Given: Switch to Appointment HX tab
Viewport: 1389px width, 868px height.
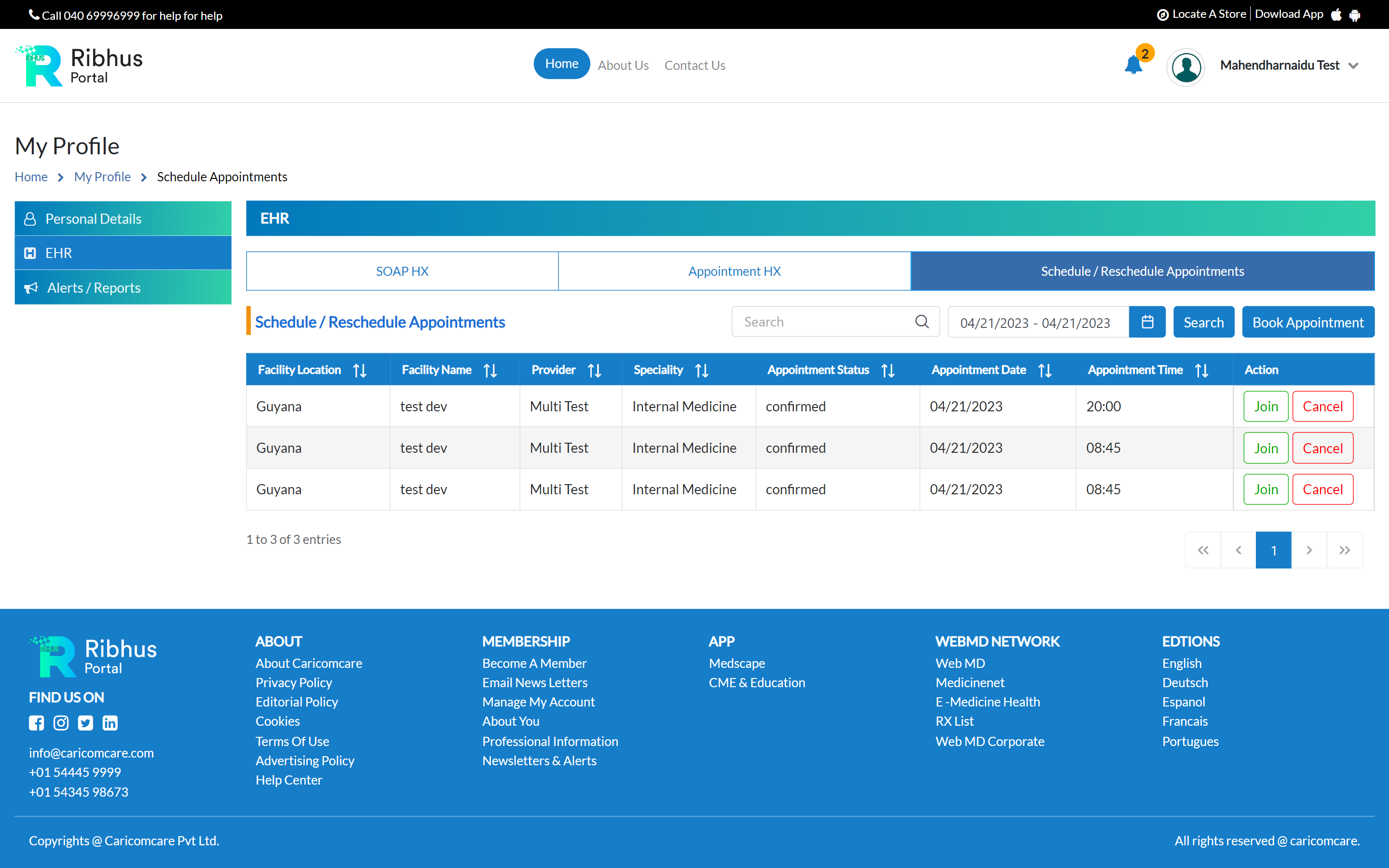Looking at the screenshot, I should click(734, 271).
